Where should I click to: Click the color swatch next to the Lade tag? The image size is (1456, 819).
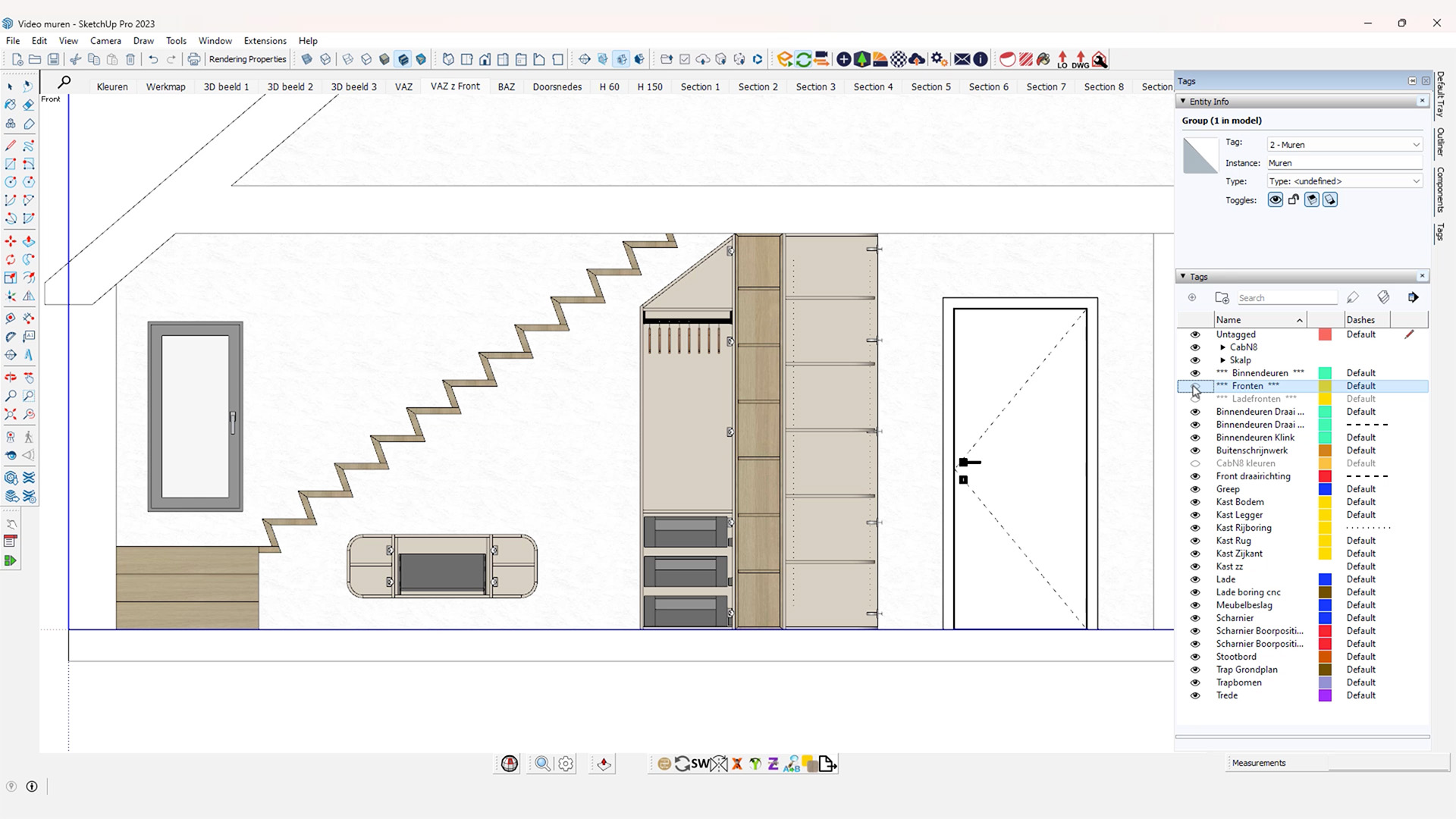1325,579
